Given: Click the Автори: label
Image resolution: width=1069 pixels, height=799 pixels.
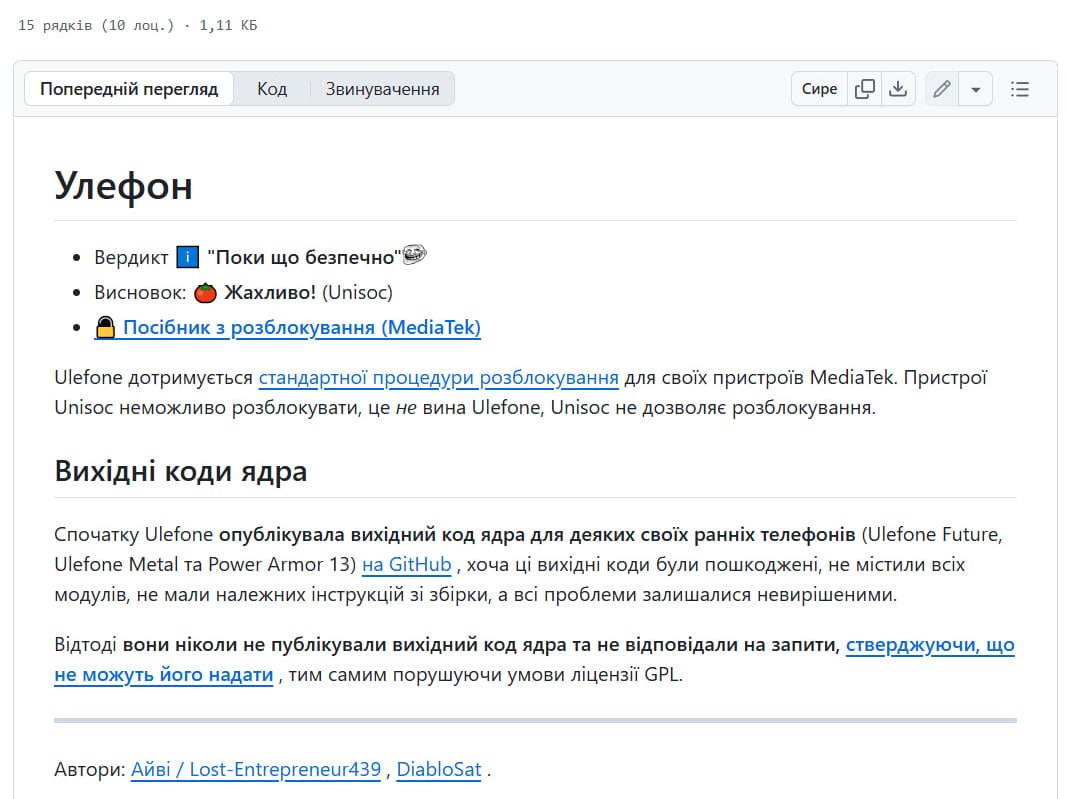Looking at the screenshot, I should pyautogui.click(x=90, y=770).
